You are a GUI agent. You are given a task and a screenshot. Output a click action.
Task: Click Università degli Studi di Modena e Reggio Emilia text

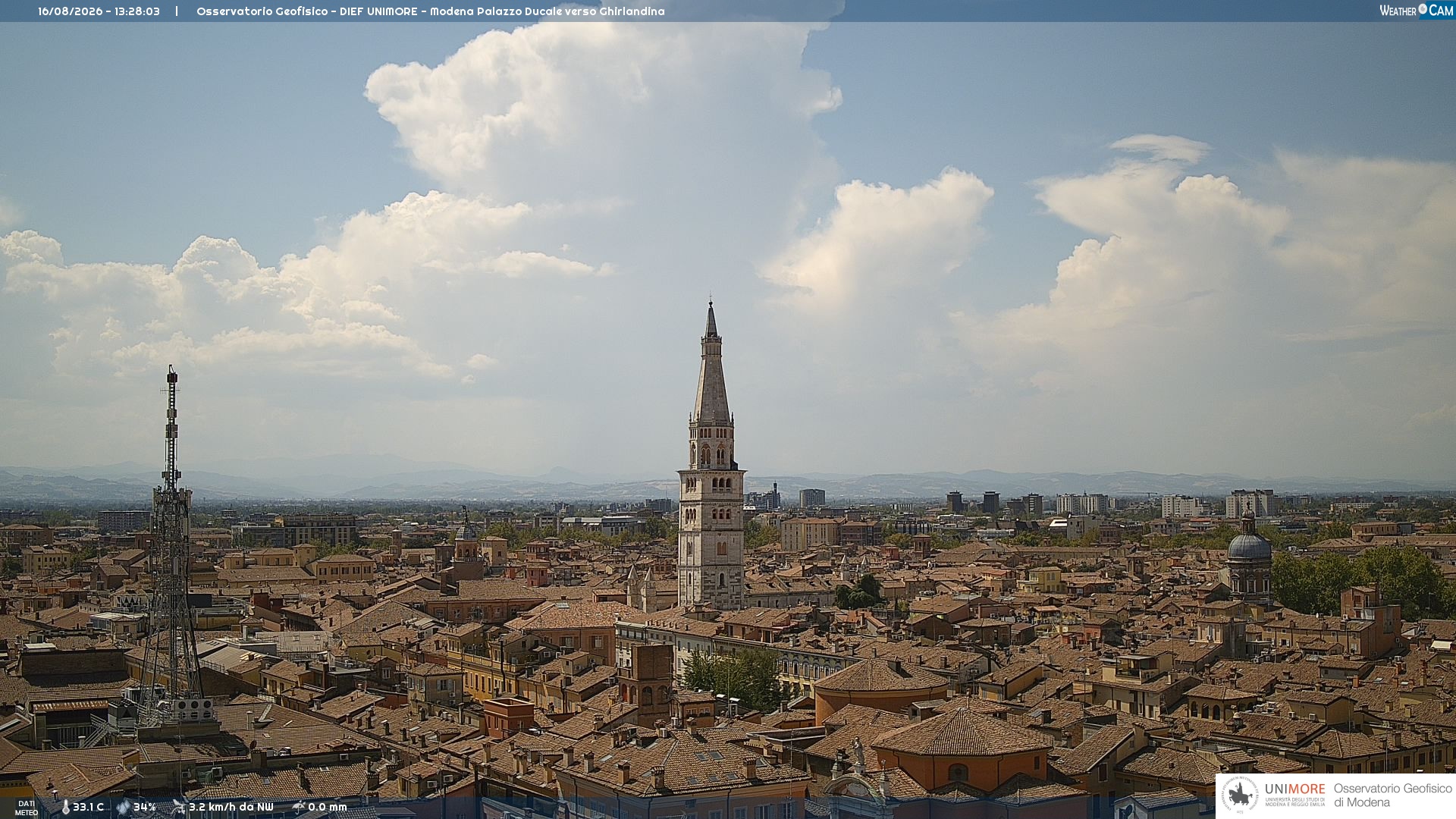tap(1295, 802)
